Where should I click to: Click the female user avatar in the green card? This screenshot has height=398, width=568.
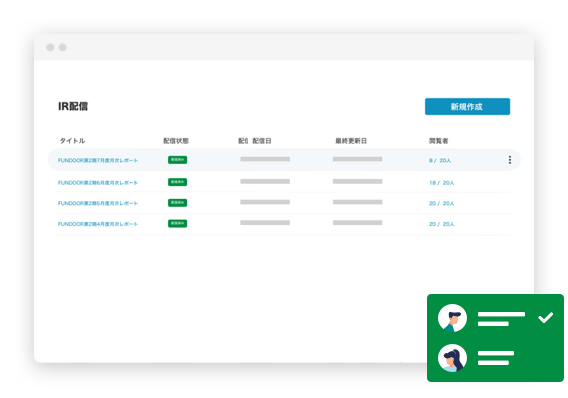pos(452,358)
